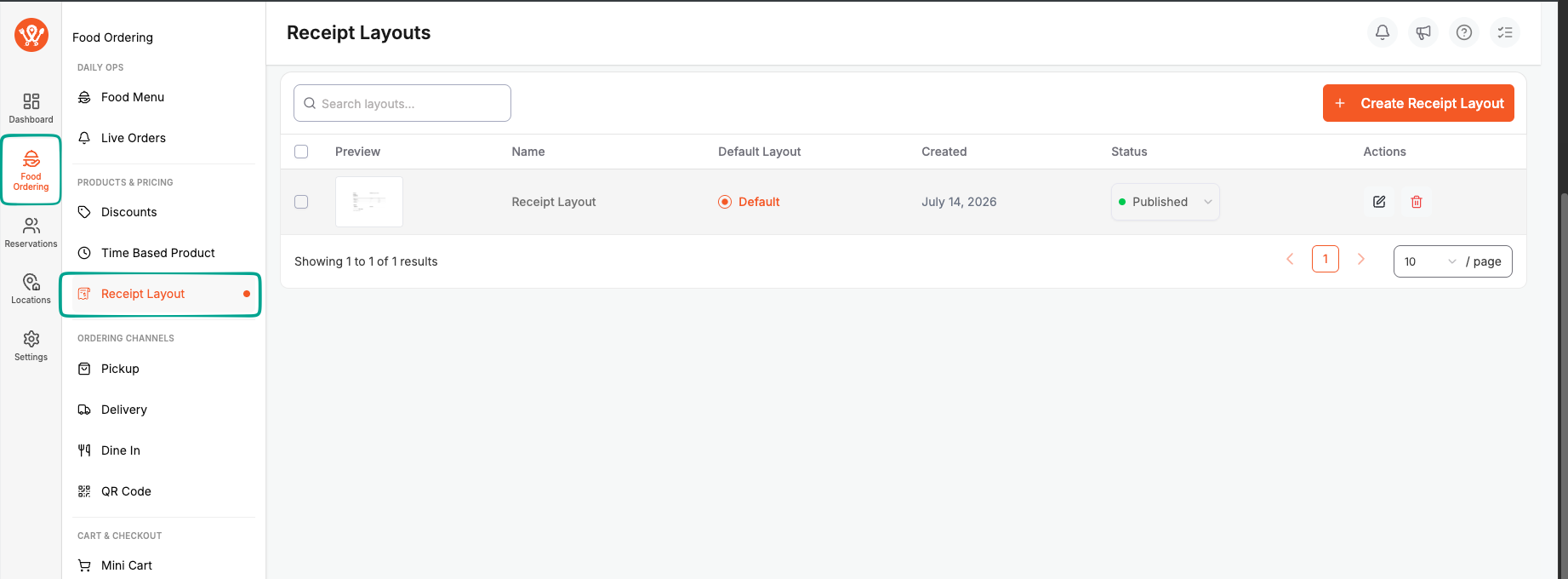Screen dimensions: 1568x579
Task: Open announcements megaphone icon
Action: [x=1423, y=32]
